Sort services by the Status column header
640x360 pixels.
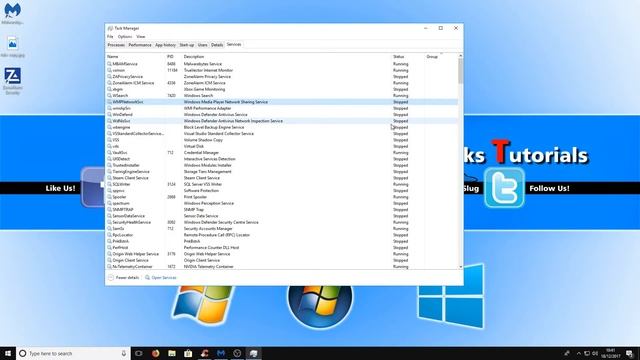pos(408,57)
